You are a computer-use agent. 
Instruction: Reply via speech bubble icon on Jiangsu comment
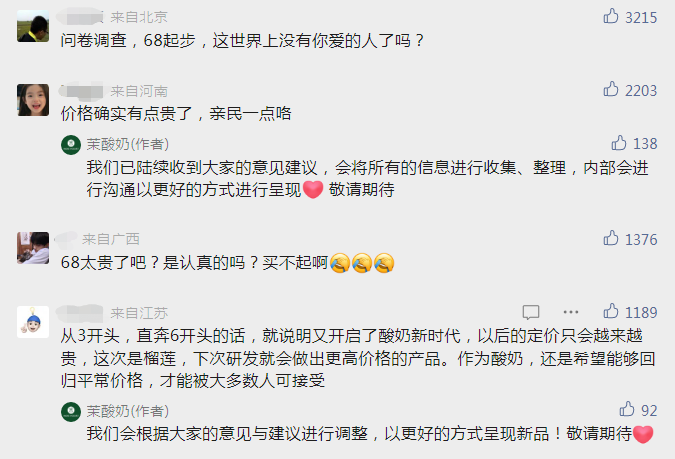point(531,312)
